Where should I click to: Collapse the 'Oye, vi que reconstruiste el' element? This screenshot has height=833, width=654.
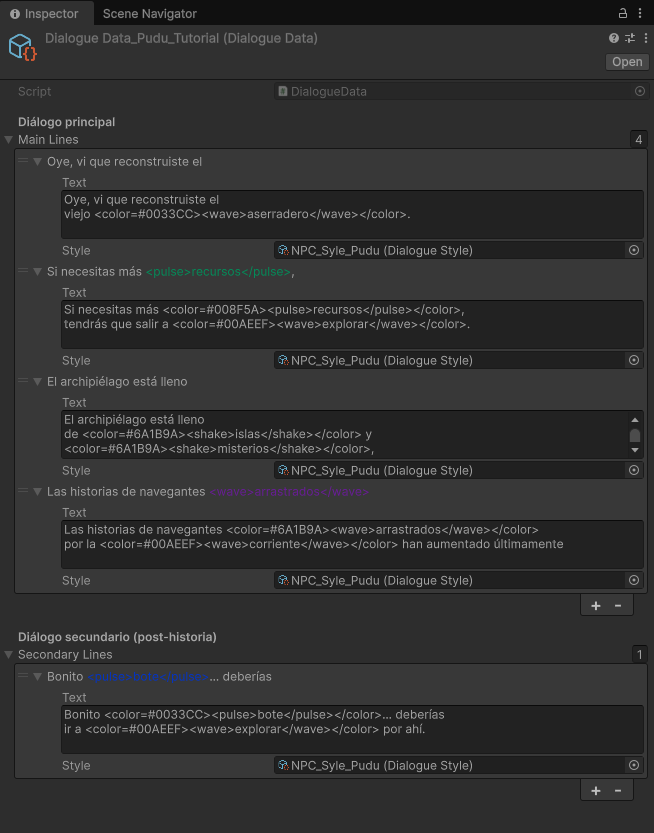tap(37, 162)
